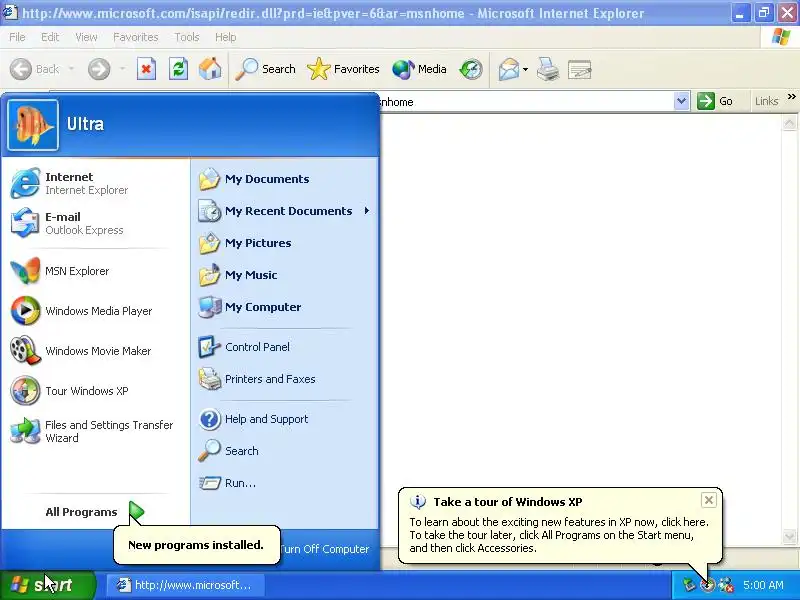Open the Help menu
The image size is (800, 600).
point(226,37)
